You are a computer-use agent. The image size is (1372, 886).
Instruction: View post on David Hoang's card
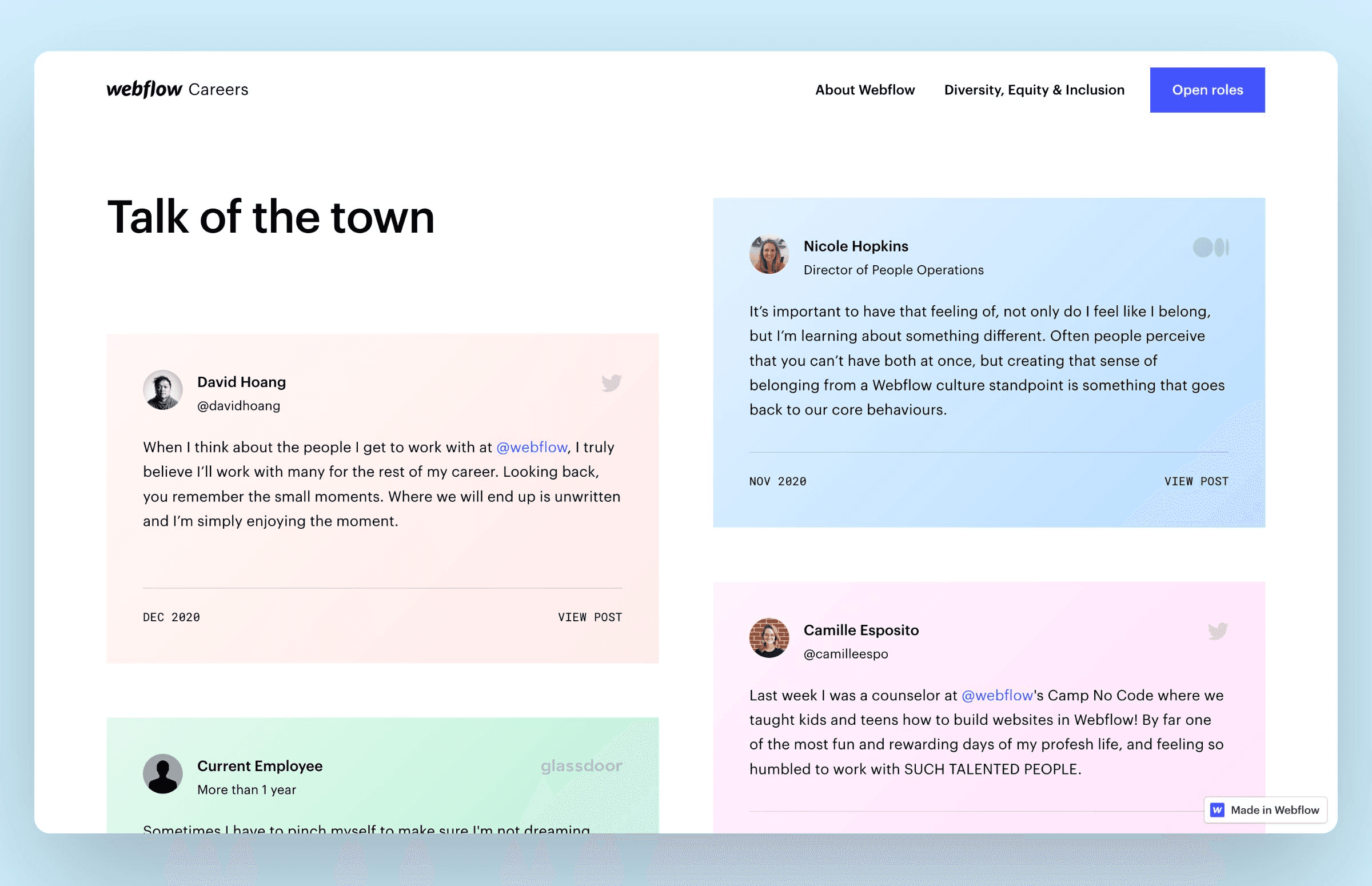point(589,617)
